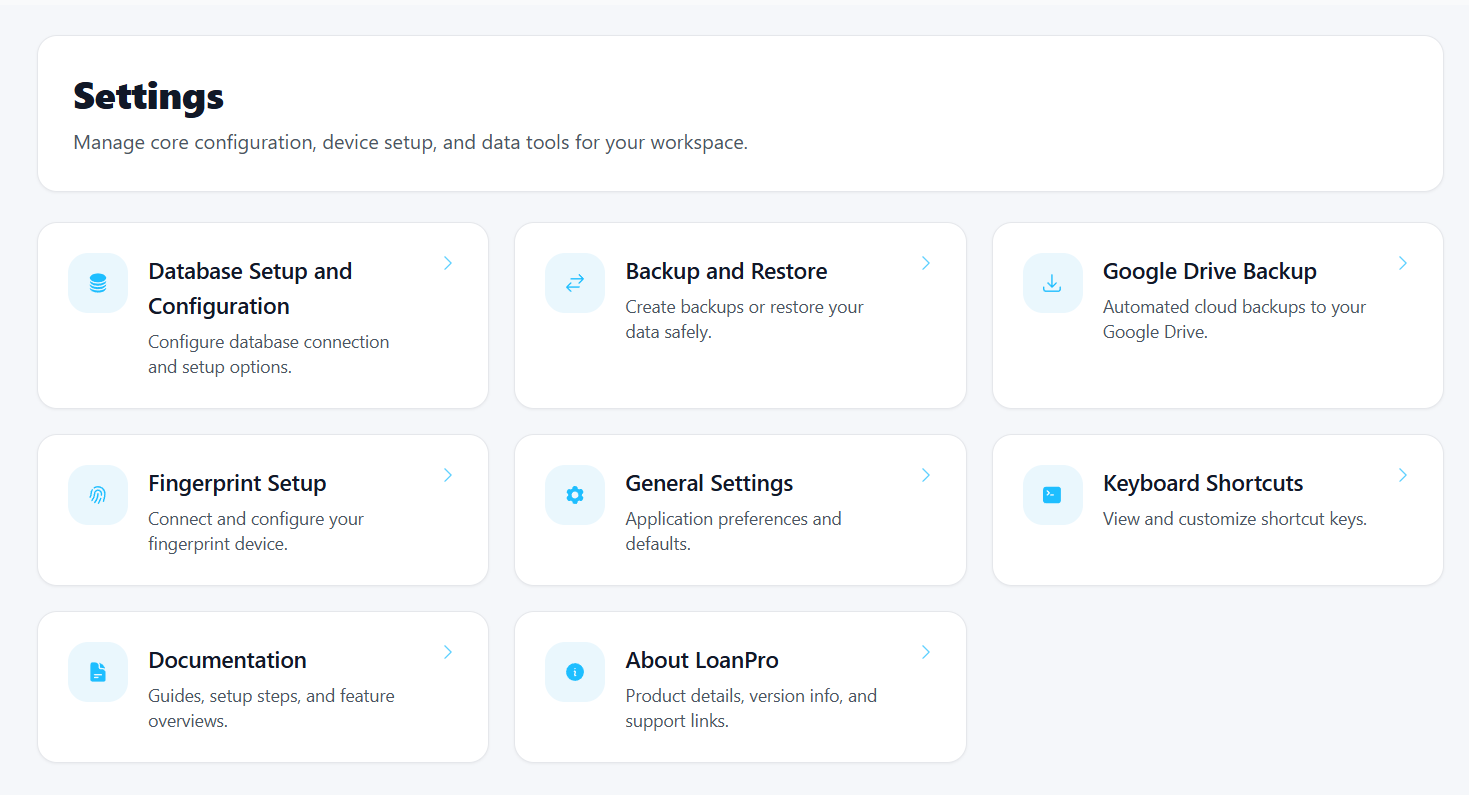The height and width of the screenshot is (795, 1469).
Task: Click the Keyboard Shortcuts terminal icon
Action: 1052,495
